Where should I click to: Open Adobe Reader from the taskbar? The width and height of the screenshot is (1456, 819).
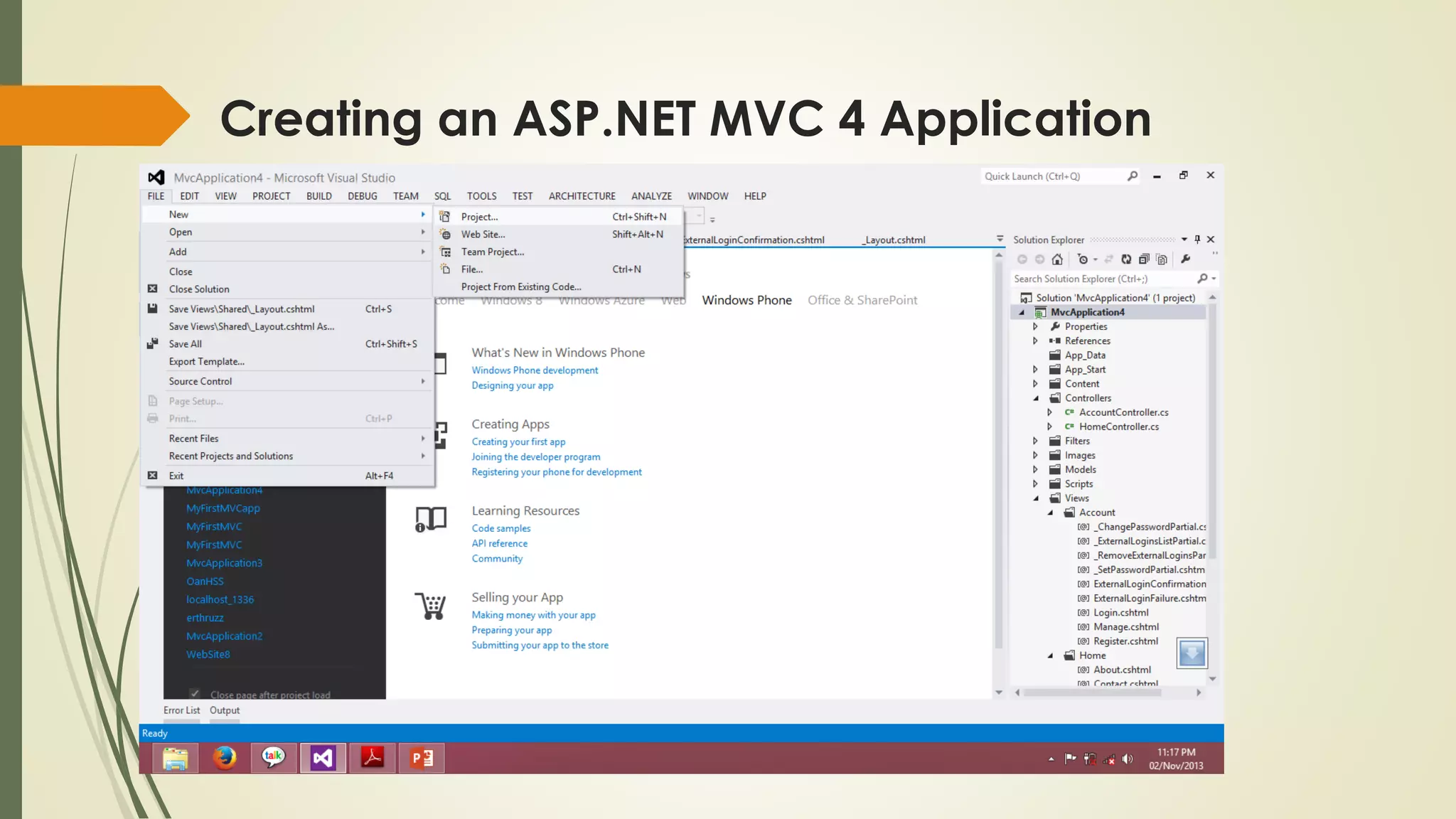[x=373, y=759]
